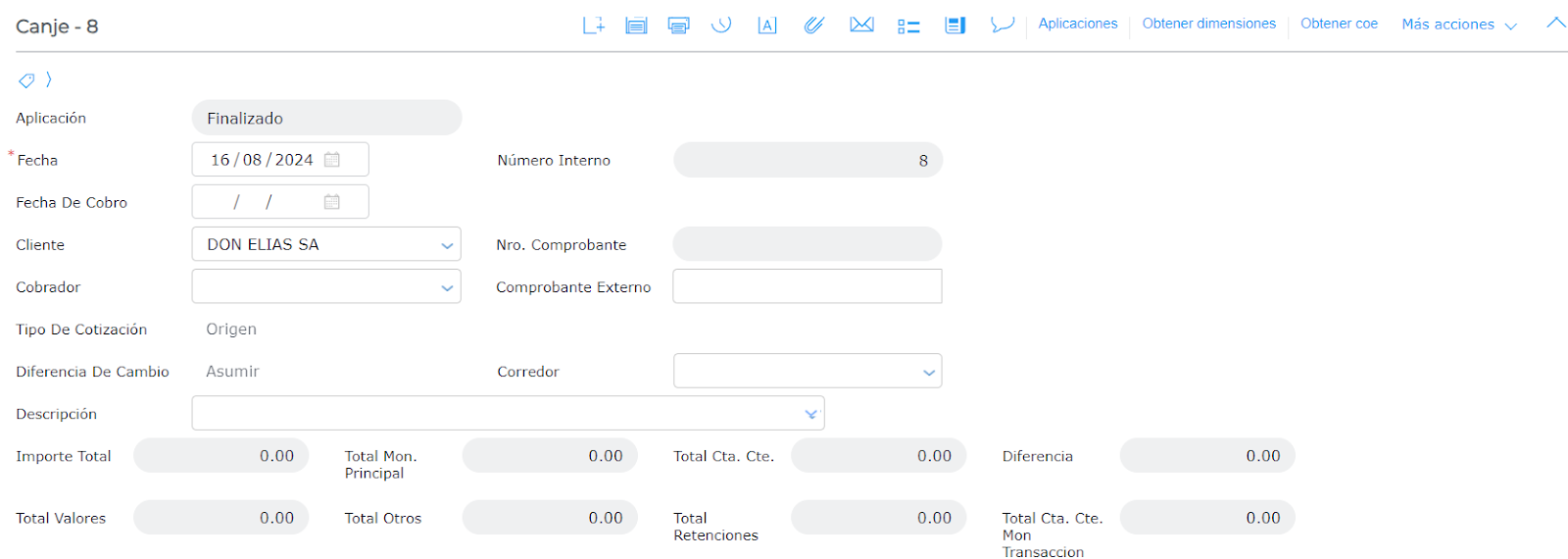Click Obtener coe
Image resolution: width=1568 pixels, height=559 pixels.
click(x=1339, y=24)
